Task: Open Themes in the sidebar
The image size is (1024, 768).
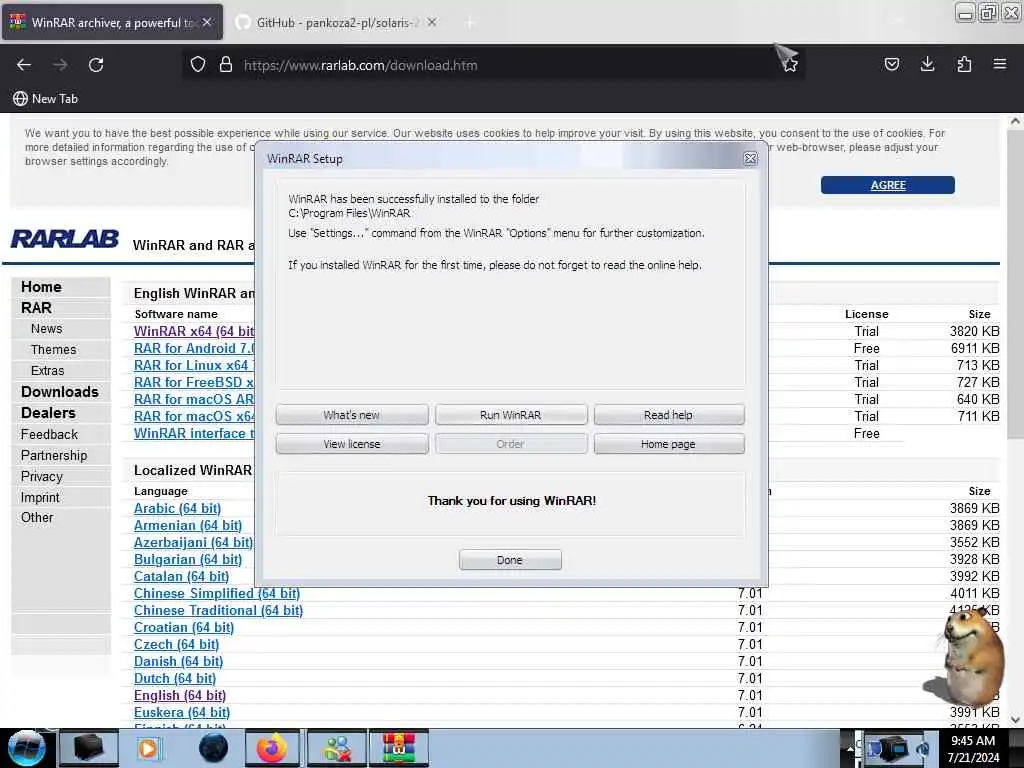Action: (54, 349)
